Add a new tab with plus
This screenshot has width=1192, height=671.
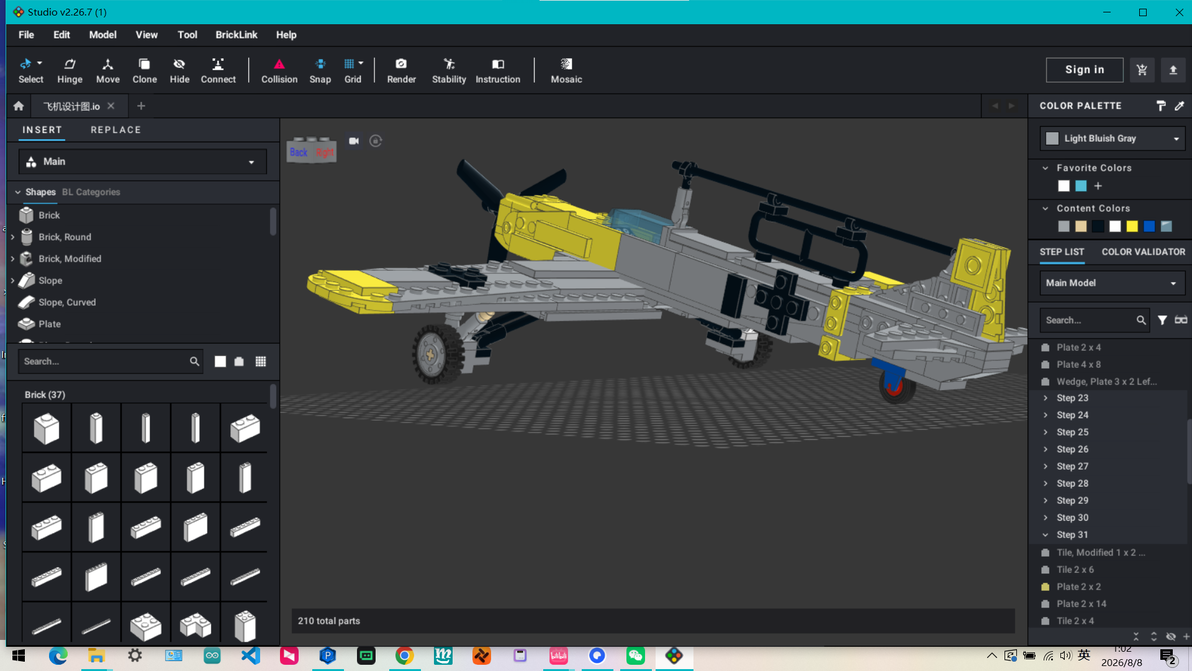[x=141, y=106]
